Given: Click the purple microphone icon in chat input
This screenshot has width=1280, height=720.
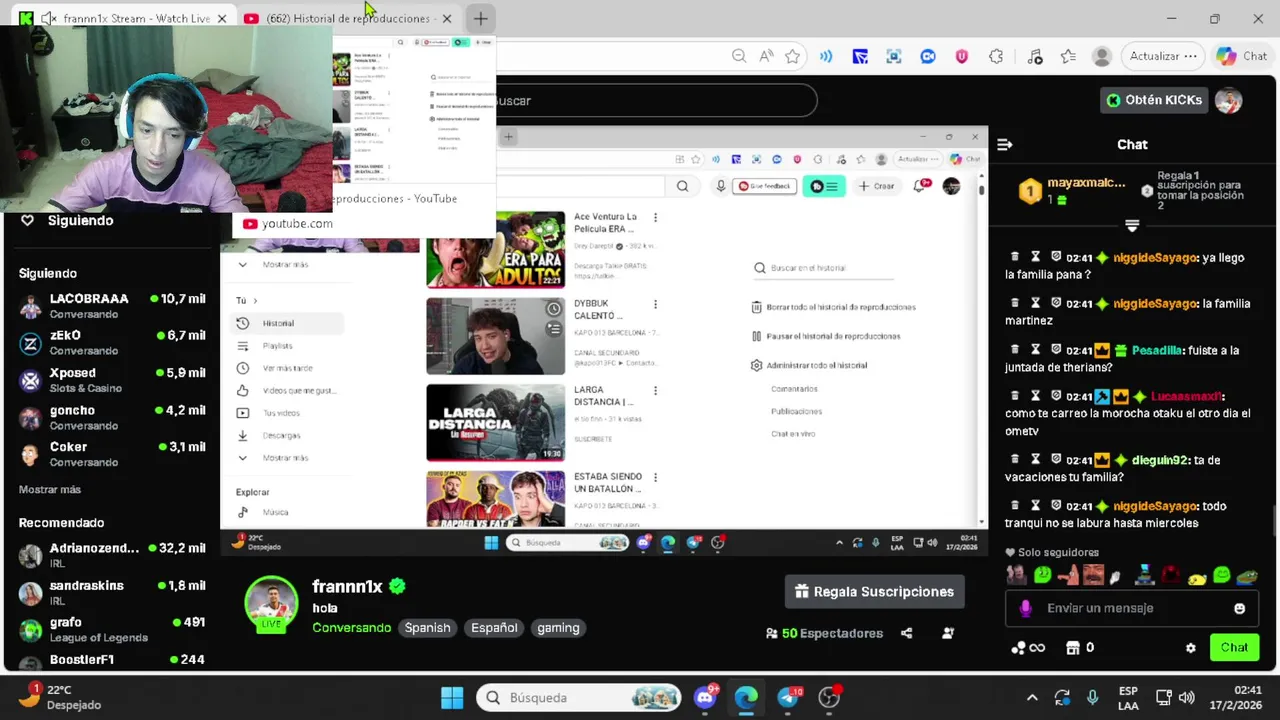Looking at the screenshot, I should pyautogui.click(x=1025, y=608).
